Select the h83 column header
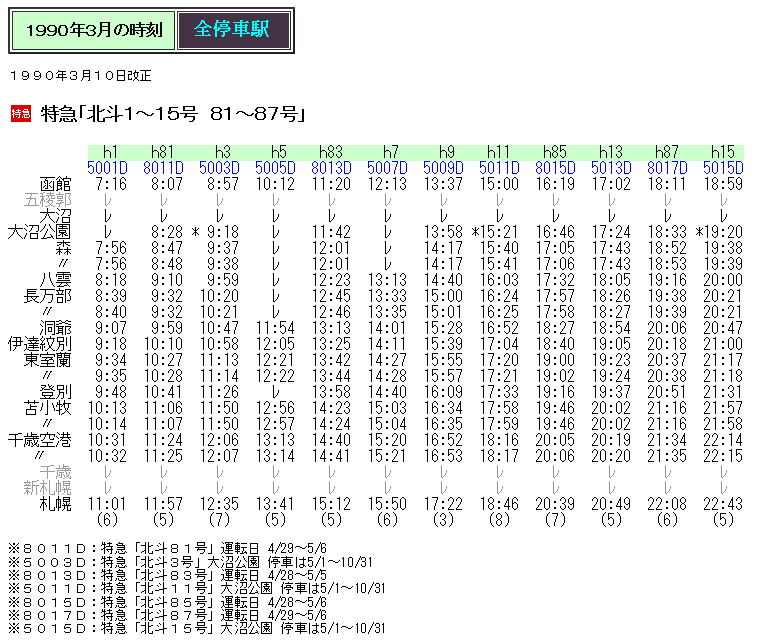Screen dimensions: 760x641 [x=331, y=152]
